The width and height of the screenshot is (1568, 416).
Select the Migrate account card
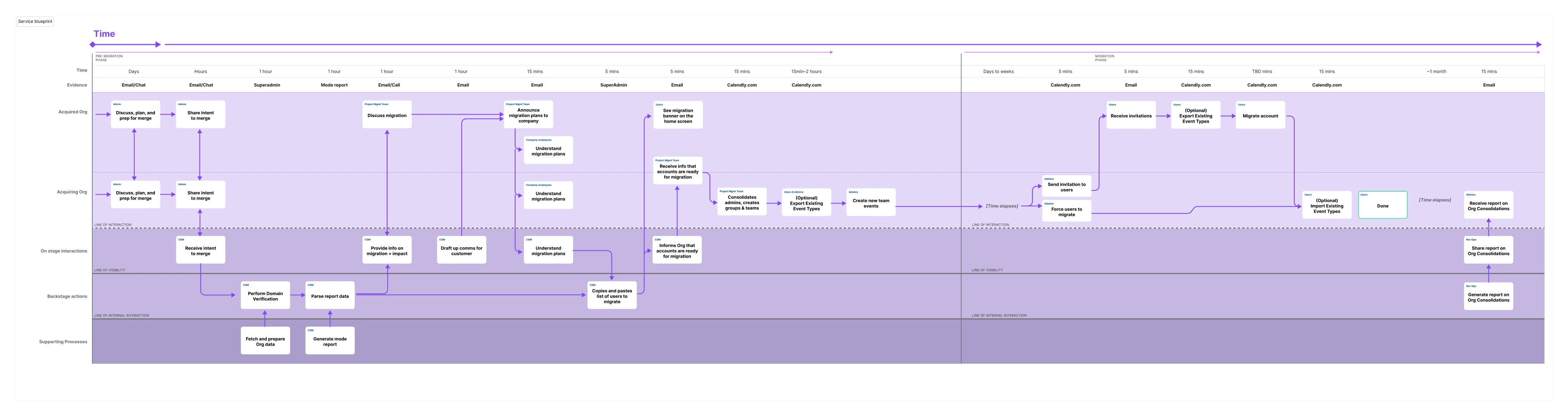[1261, 115]
